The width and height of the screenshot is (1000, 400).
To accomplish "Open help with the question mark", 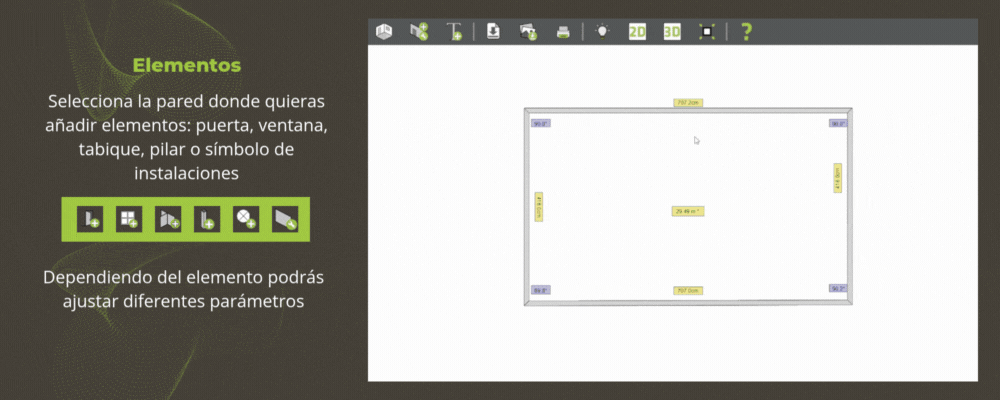I will coord(746,31).
